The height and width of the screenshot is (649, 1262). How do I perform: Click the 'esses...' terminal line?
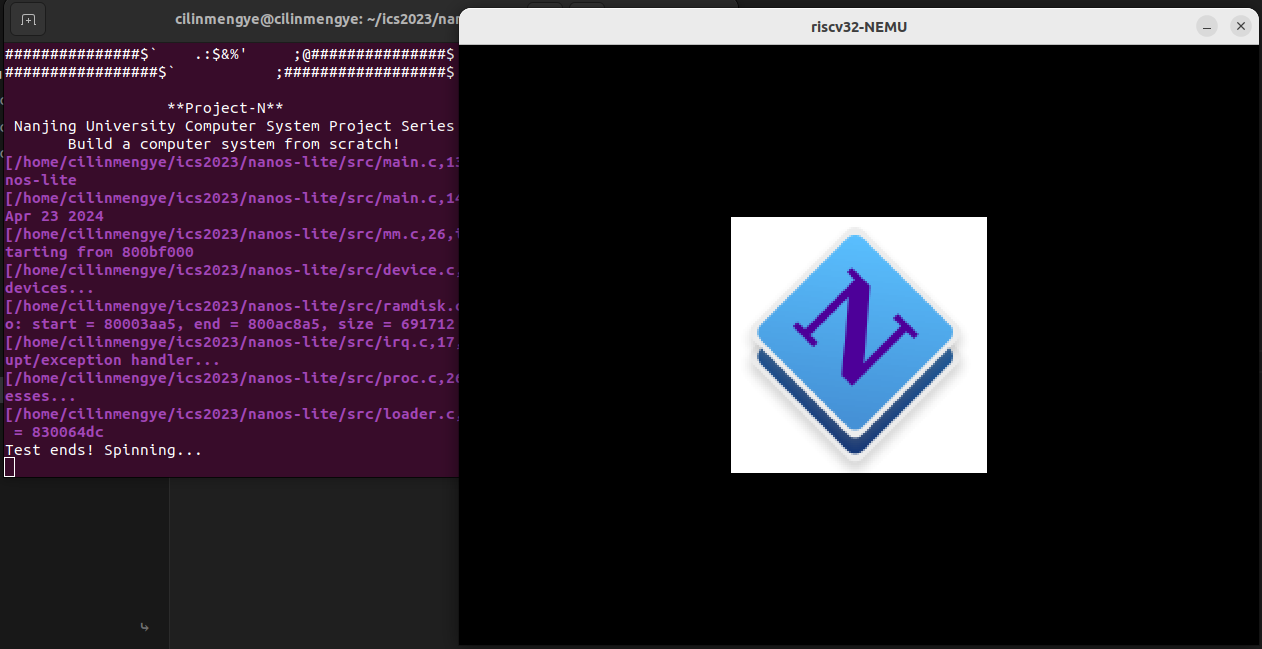click(40, 396)
